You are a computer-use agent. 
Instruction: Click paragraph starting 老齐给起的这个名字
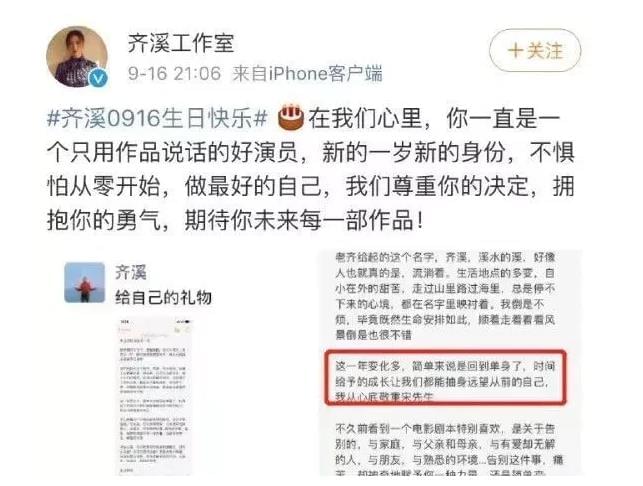tap(445, 296)
